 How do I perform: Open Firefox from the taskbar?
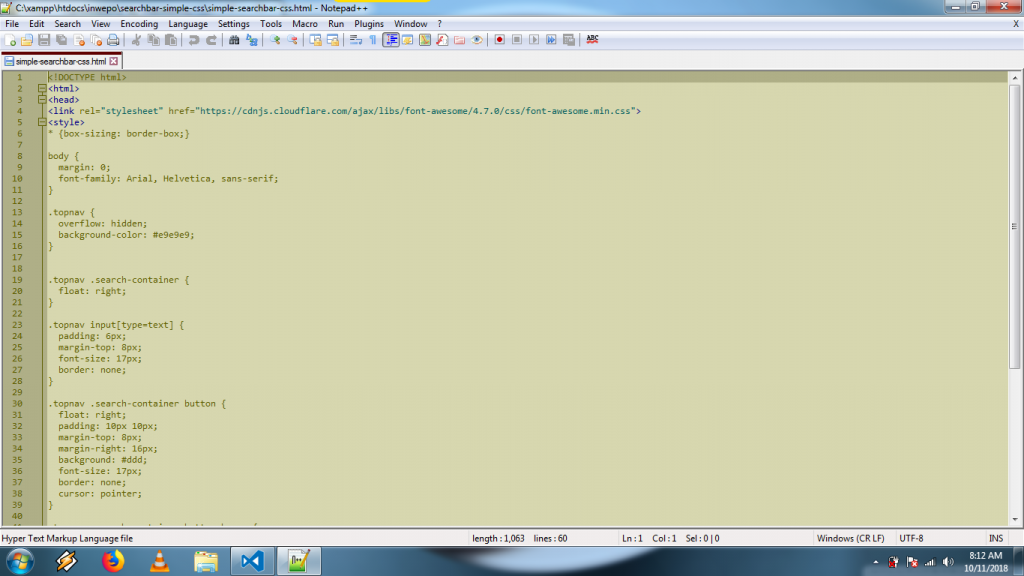tap(113, 562)
